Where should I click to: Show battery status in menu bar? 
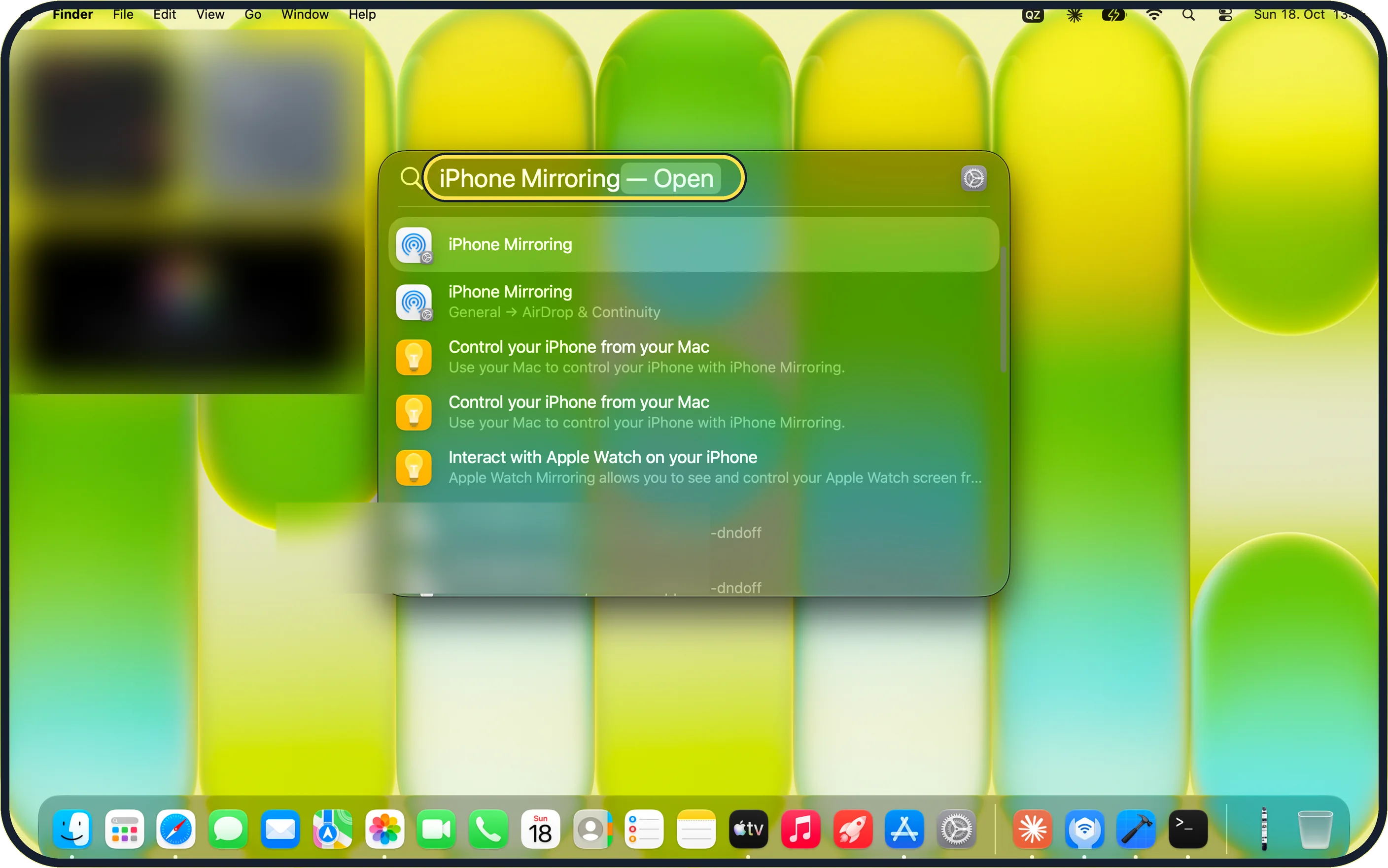tap(1114, 15)
